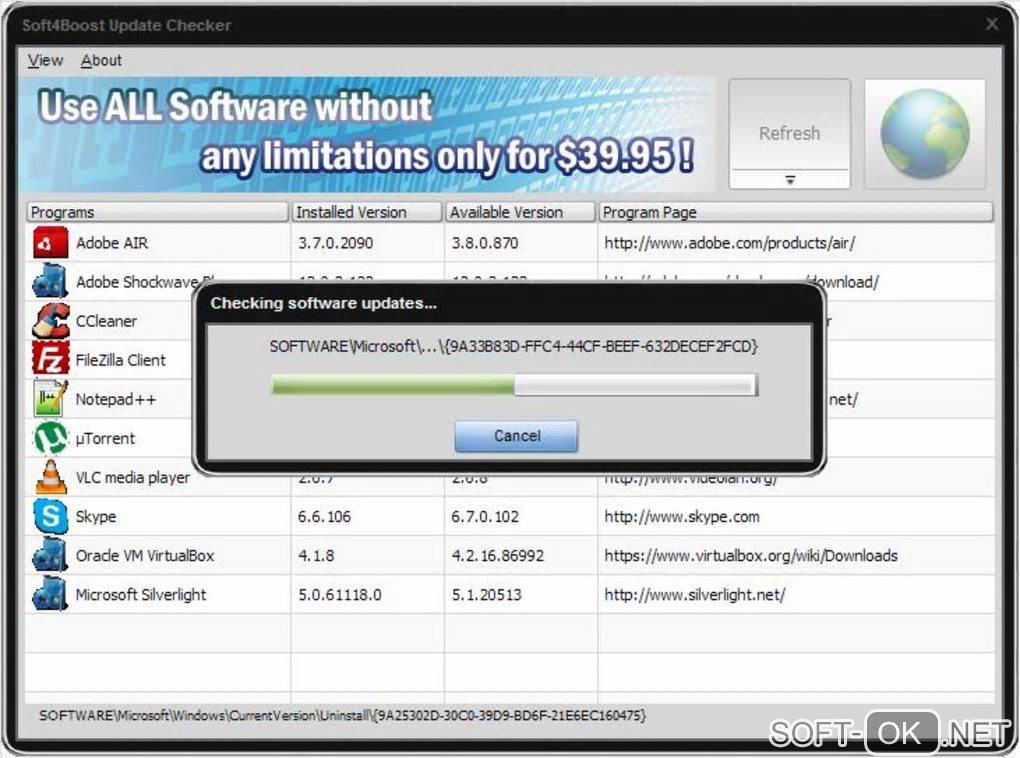Image resolution: width=1020 pixels, height=758 pixels.
Task: Click installed version '6.6.106'
Action: [324, 517]
